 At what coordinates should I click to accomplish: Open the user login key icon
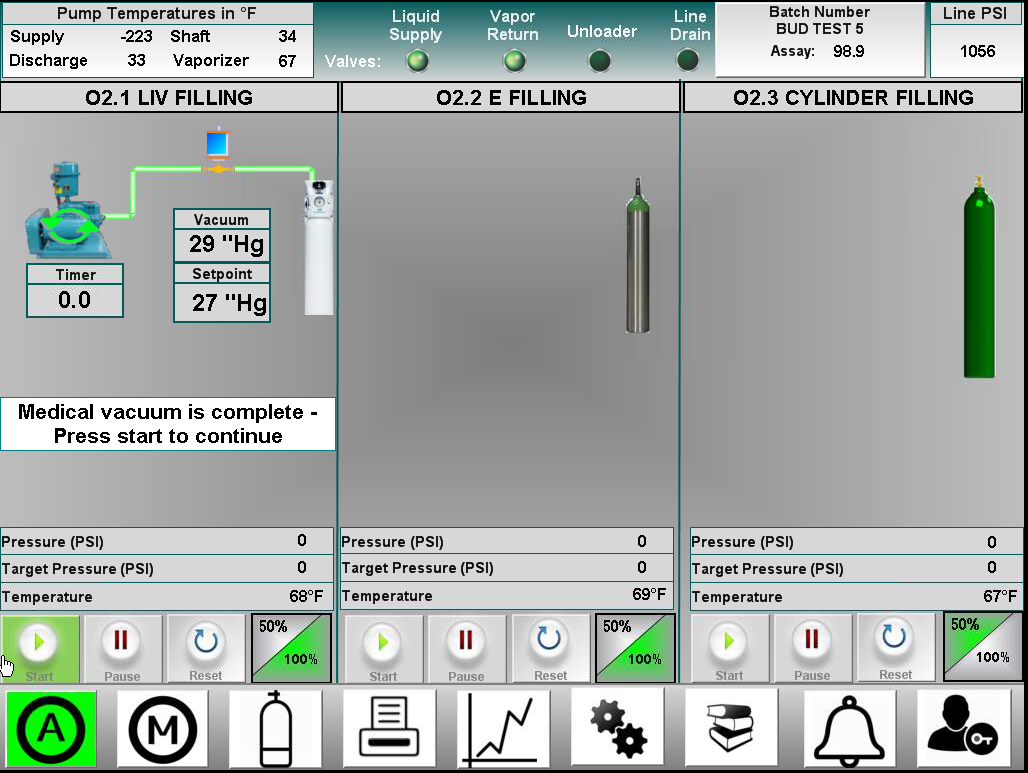962,728
